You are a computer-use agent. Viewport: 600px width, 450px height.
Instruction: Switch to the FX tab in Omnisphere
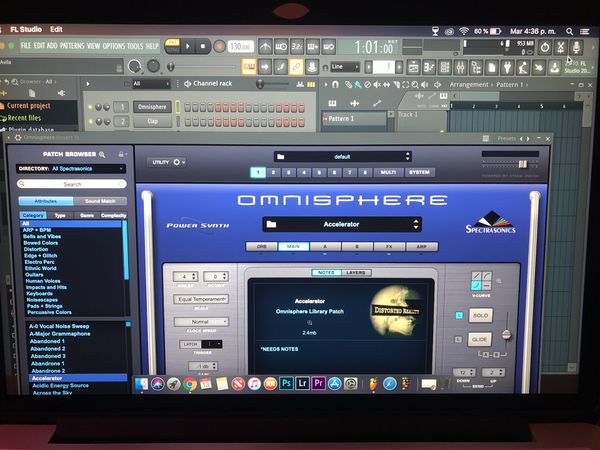[389, 247]
